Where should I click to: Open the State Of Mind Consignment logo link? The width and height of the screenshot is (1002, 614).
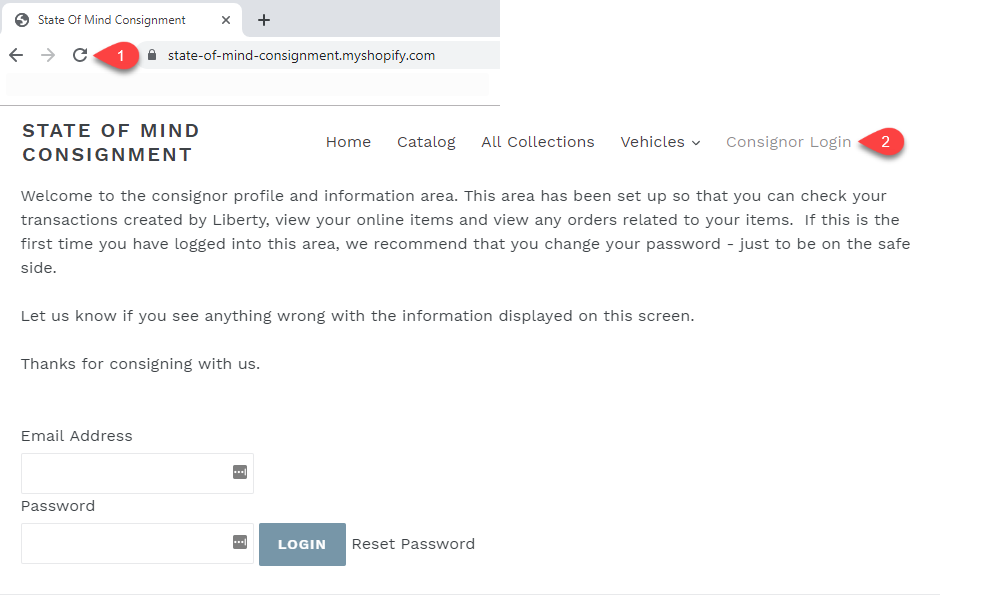[111, 142]
